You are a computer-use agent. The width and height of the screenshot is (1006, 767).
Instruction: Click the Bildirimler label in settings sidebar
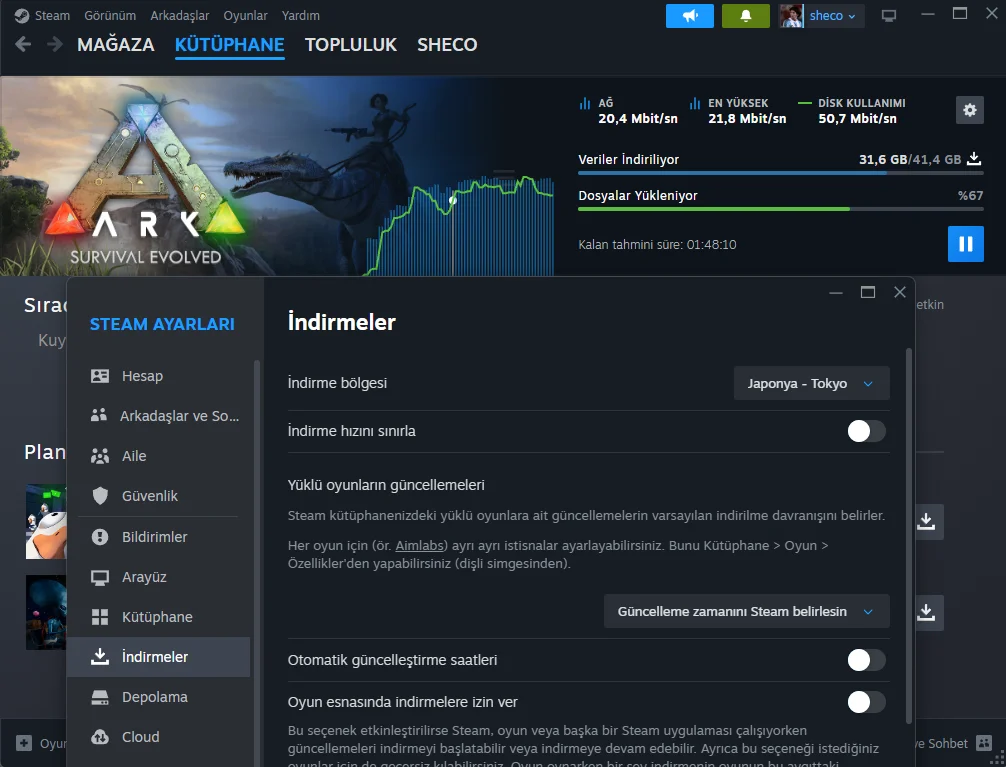(155, 537)
